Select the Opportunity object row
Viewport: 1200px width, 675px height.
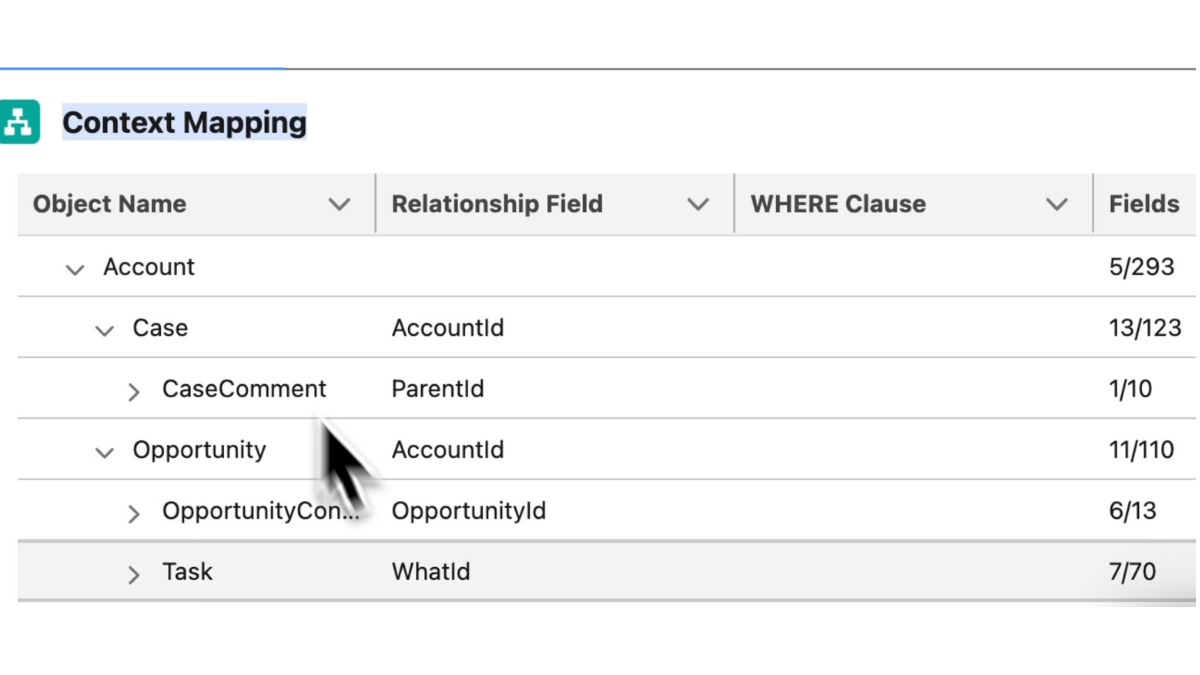point(199,450)
